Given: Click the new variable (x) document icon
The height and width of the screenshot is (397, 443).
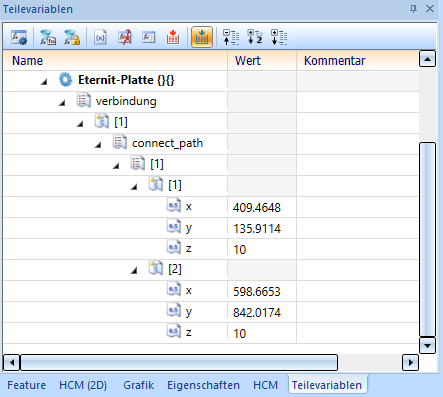Looking at the screenshot, I should (100, 37).
